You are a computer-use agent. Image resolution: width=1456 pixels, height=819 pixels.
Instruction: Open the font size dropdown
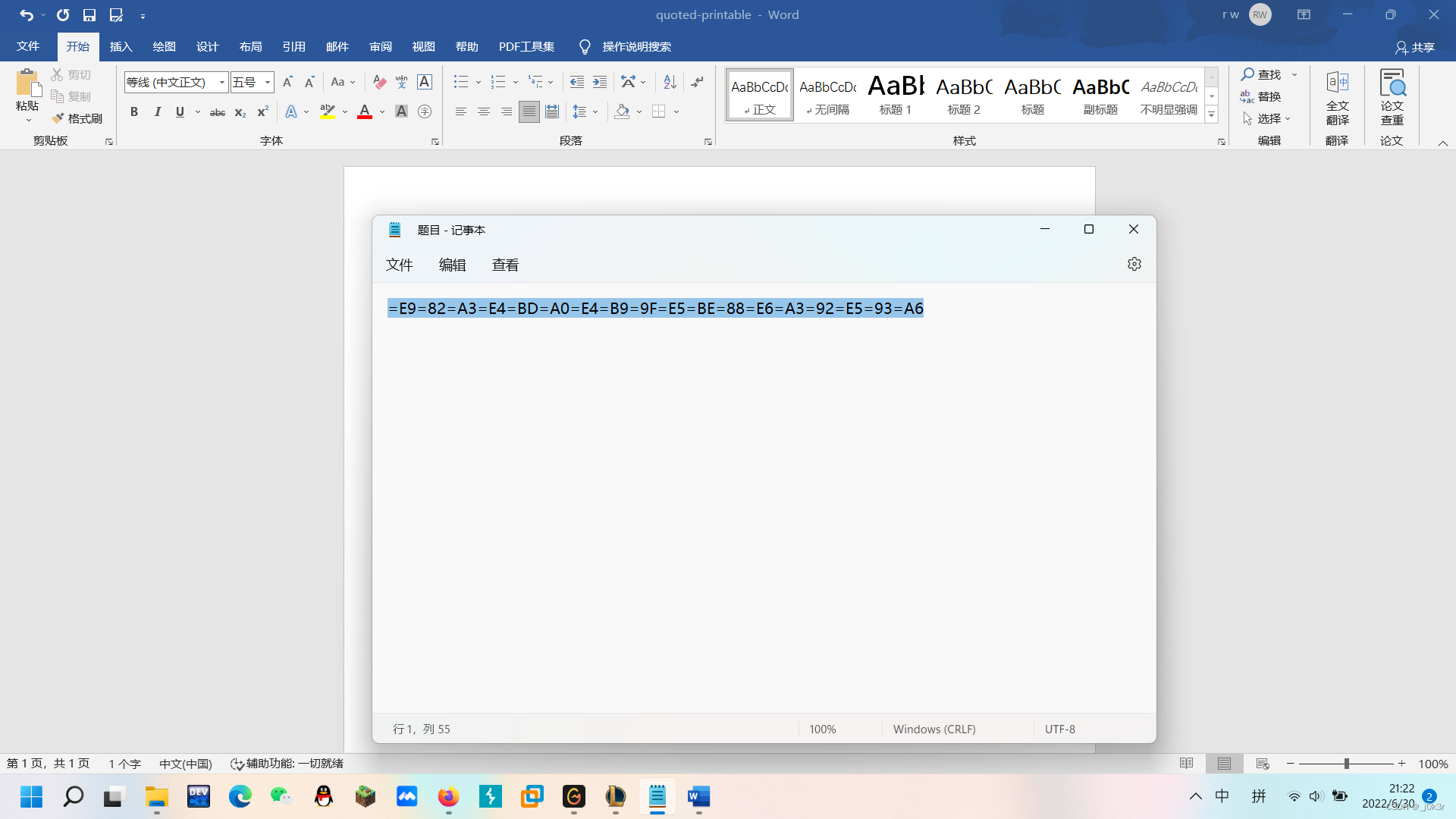(x=266, y=82)
